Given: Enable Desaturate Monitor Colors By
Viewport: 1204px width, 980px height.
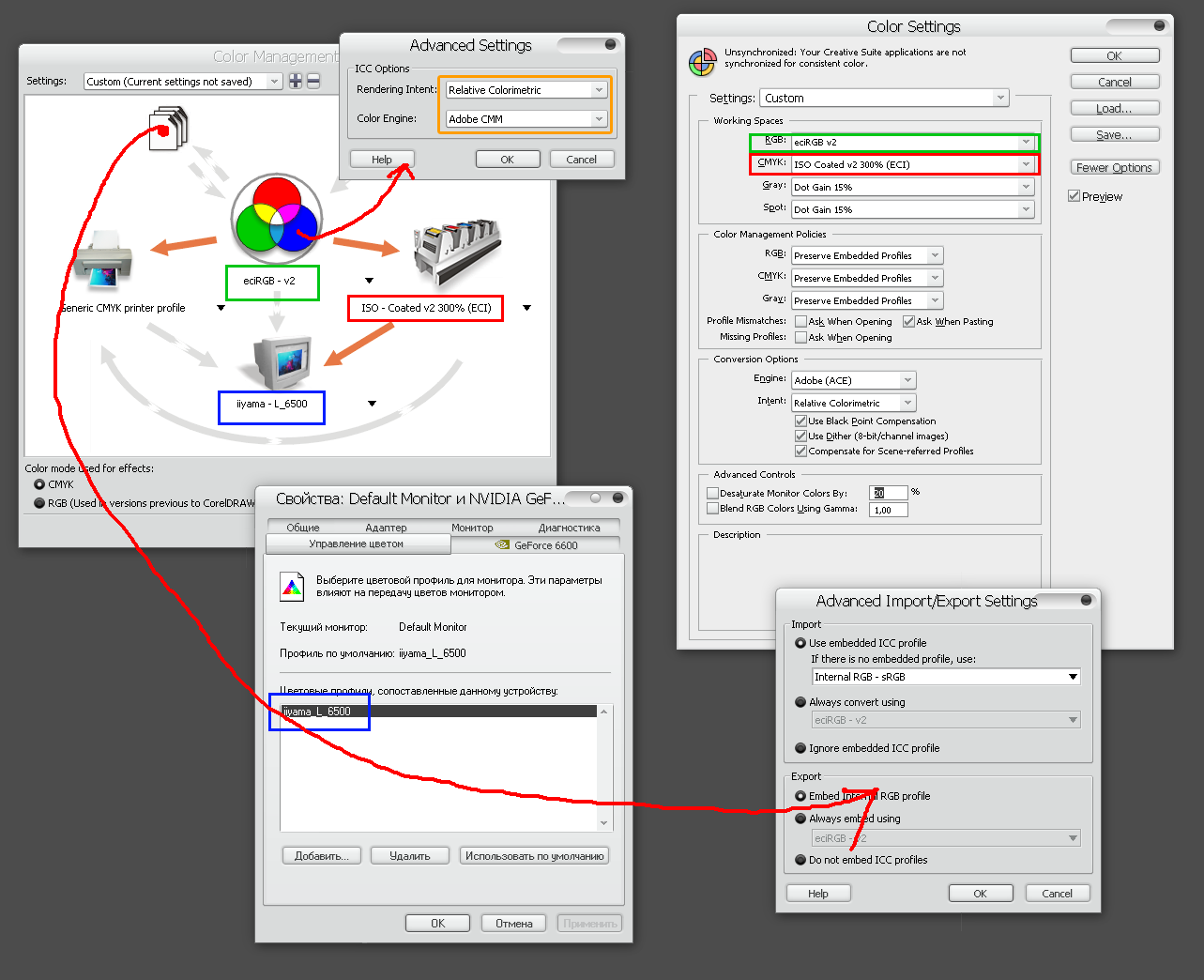Looking at the screenshot, I should tap(712, 493).
